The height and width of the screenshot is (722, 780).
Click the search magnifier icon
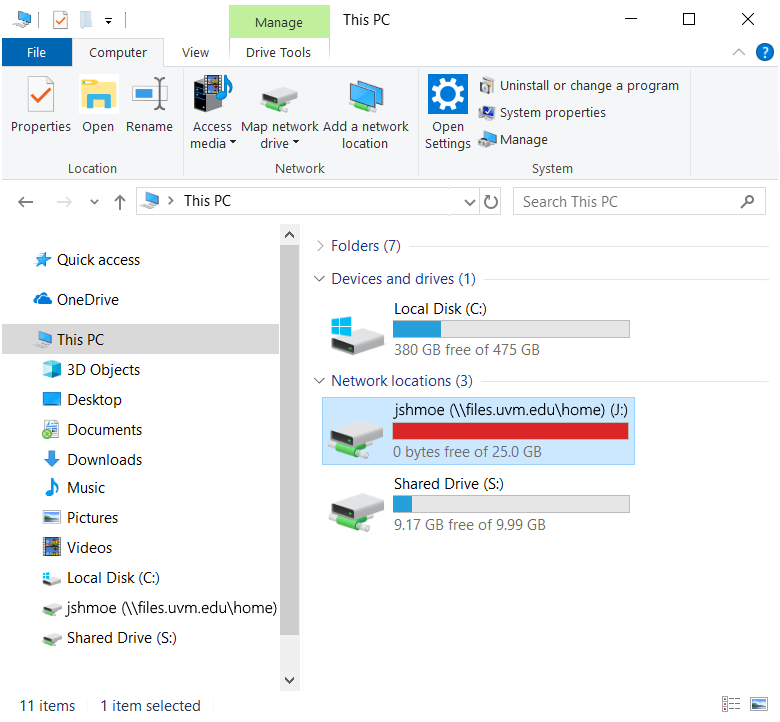point(747,202)
